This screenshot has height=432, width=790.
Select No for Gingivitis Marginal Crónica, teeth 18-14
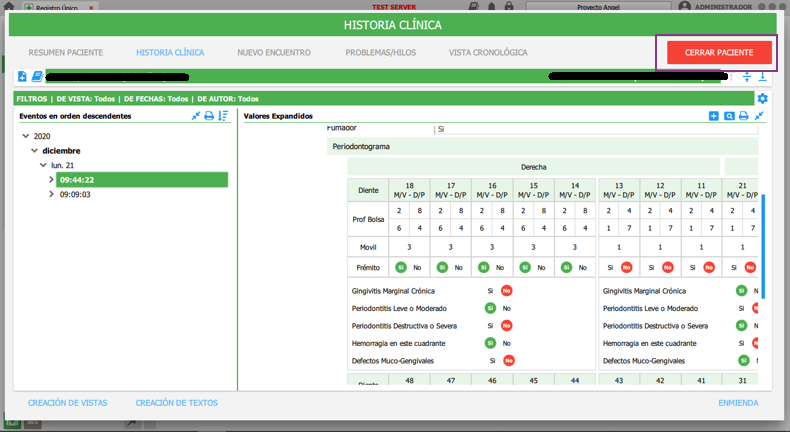[506, 291]
